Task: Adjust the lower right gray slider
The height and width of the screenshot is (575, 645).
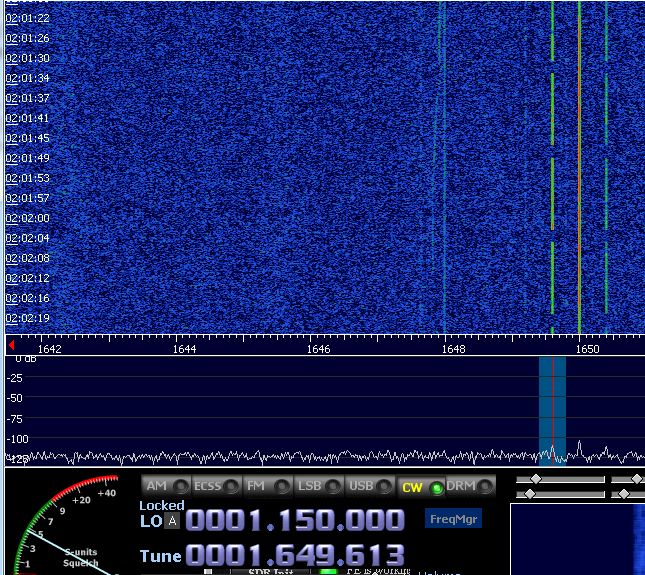Action: [x=628, y=494]
